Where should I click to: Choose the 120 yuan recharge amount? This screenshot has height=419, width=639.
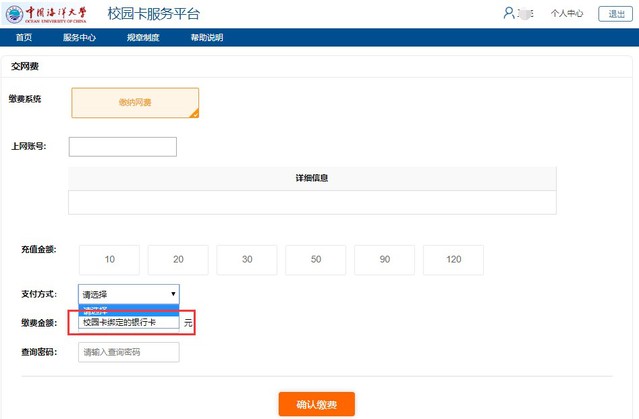[453, 260]
